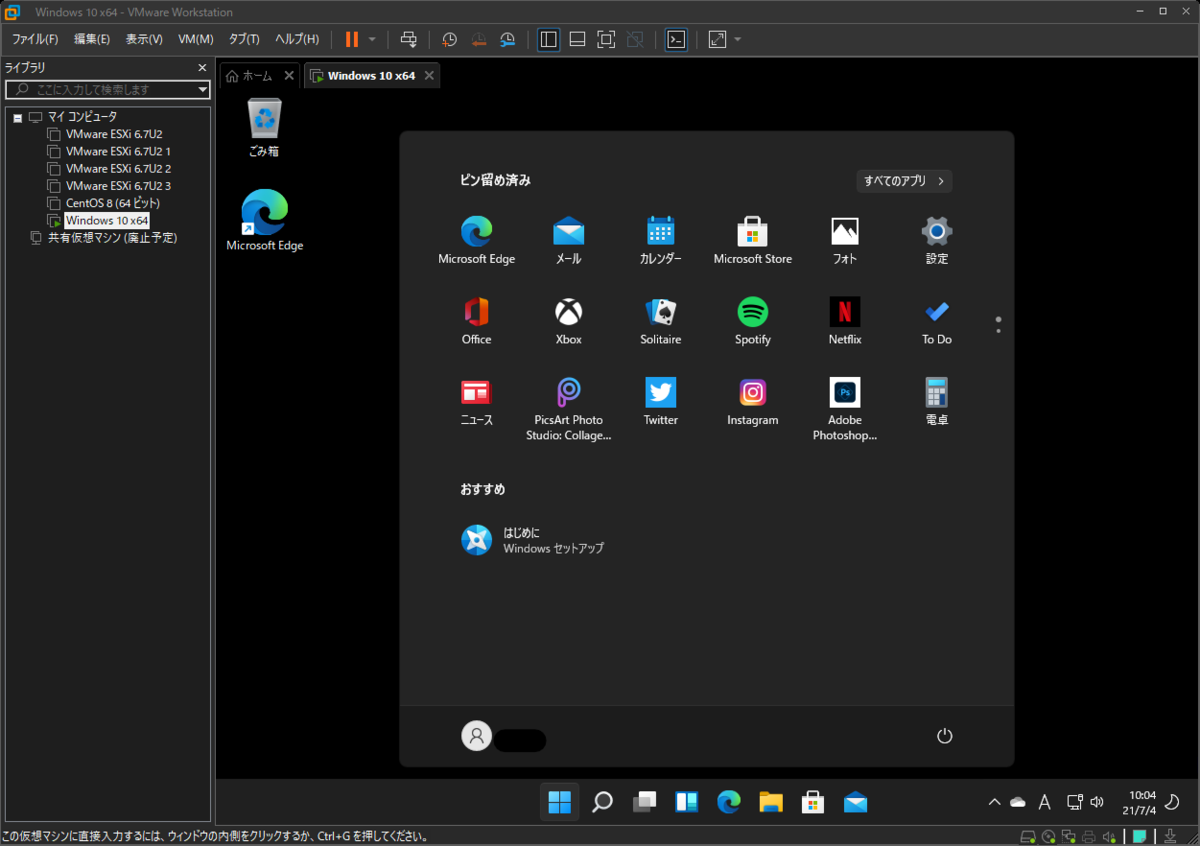The height and width of the screenshot is (846, 1200).
Task: Open Widgets on the taskbar
Action: click(x=686, y=802)
